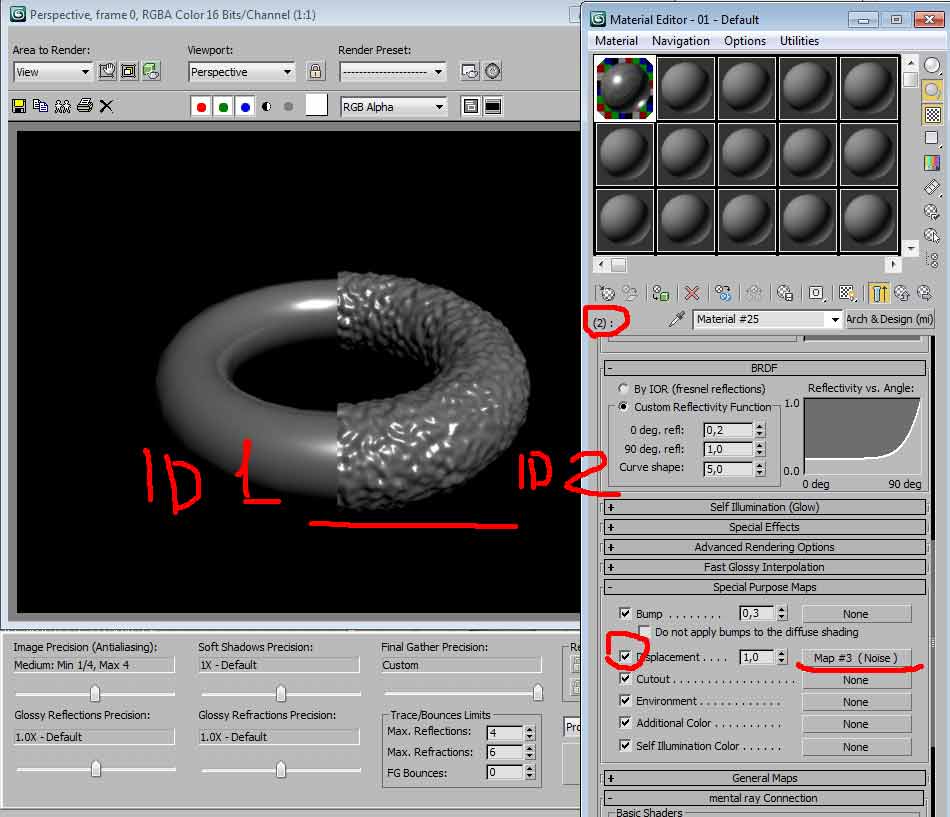Click the Soft Shadows Precision slider handle
This screenshot has width=950, height=817.
pos(281,693)
